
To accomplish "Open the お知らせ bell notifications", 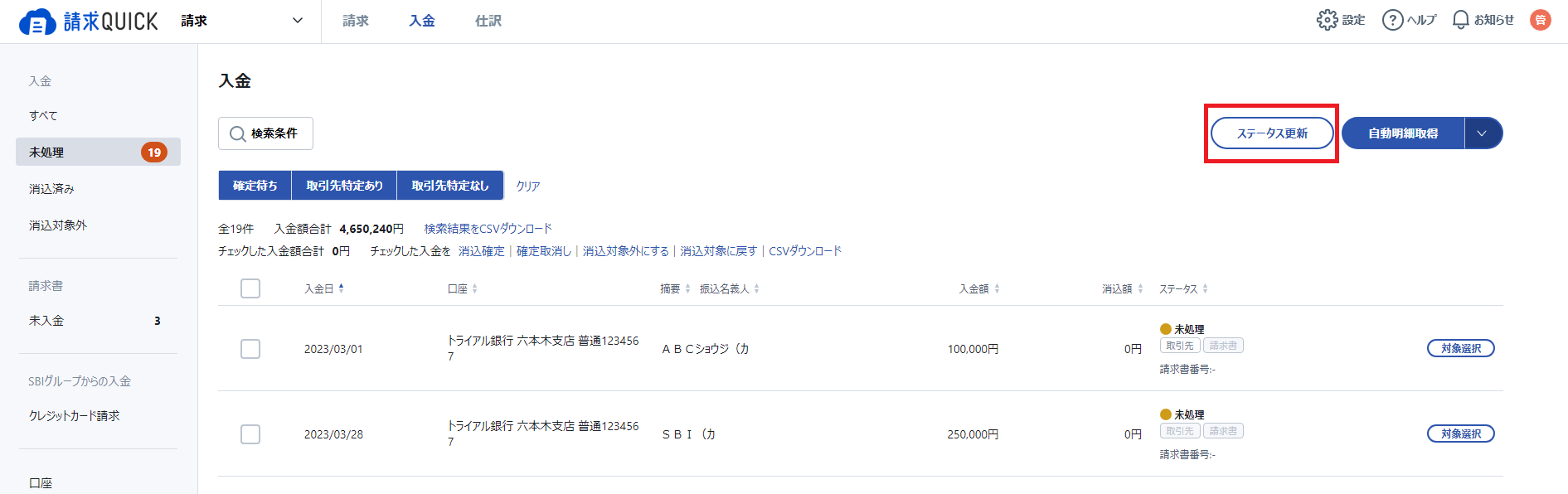I will tap(1461, 20).
